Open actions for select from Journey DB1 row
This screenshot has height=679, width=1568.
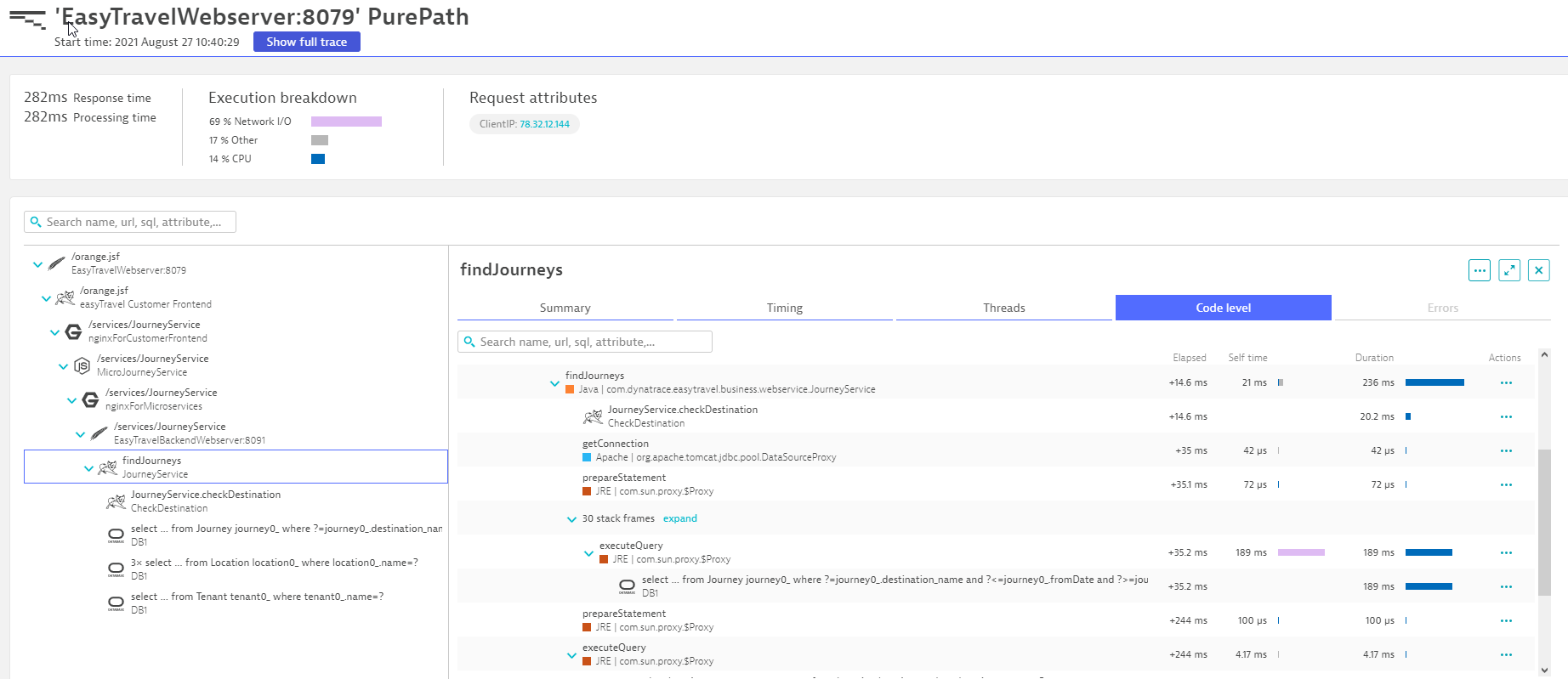[1506, 586]
